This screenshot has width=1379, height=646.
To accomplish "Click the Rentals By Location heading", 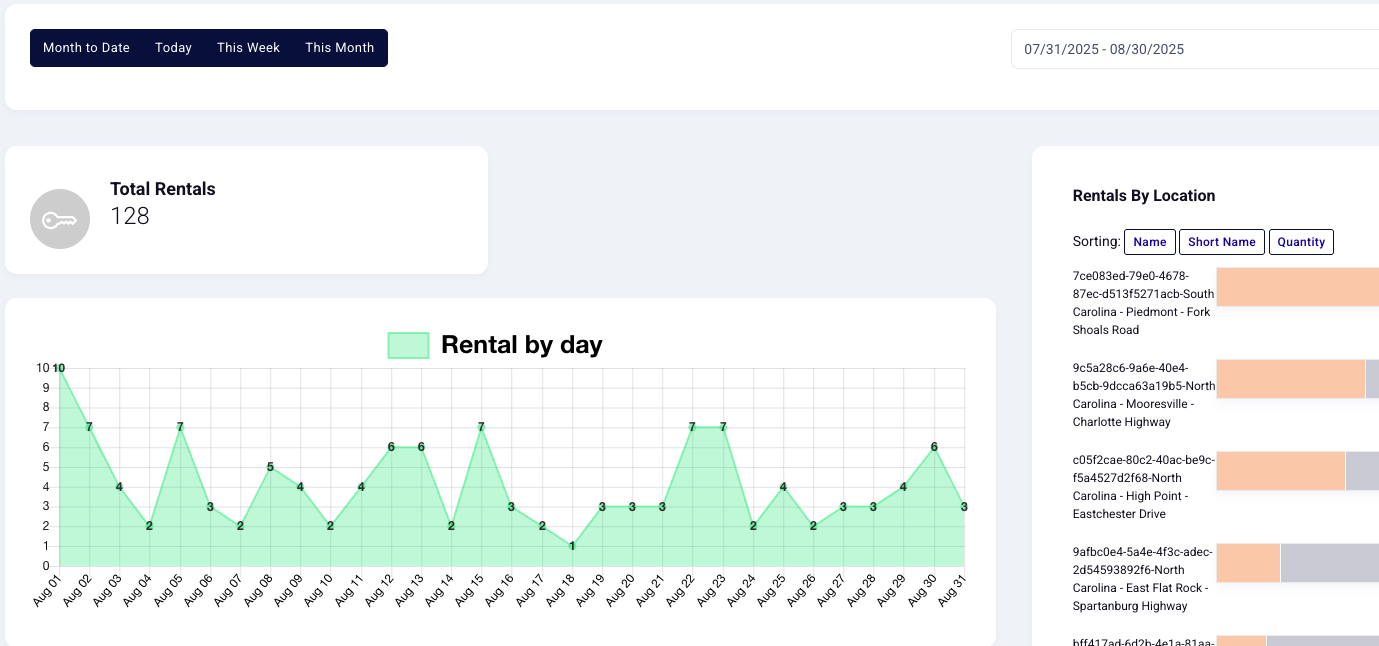I will tap(1143, 196).
